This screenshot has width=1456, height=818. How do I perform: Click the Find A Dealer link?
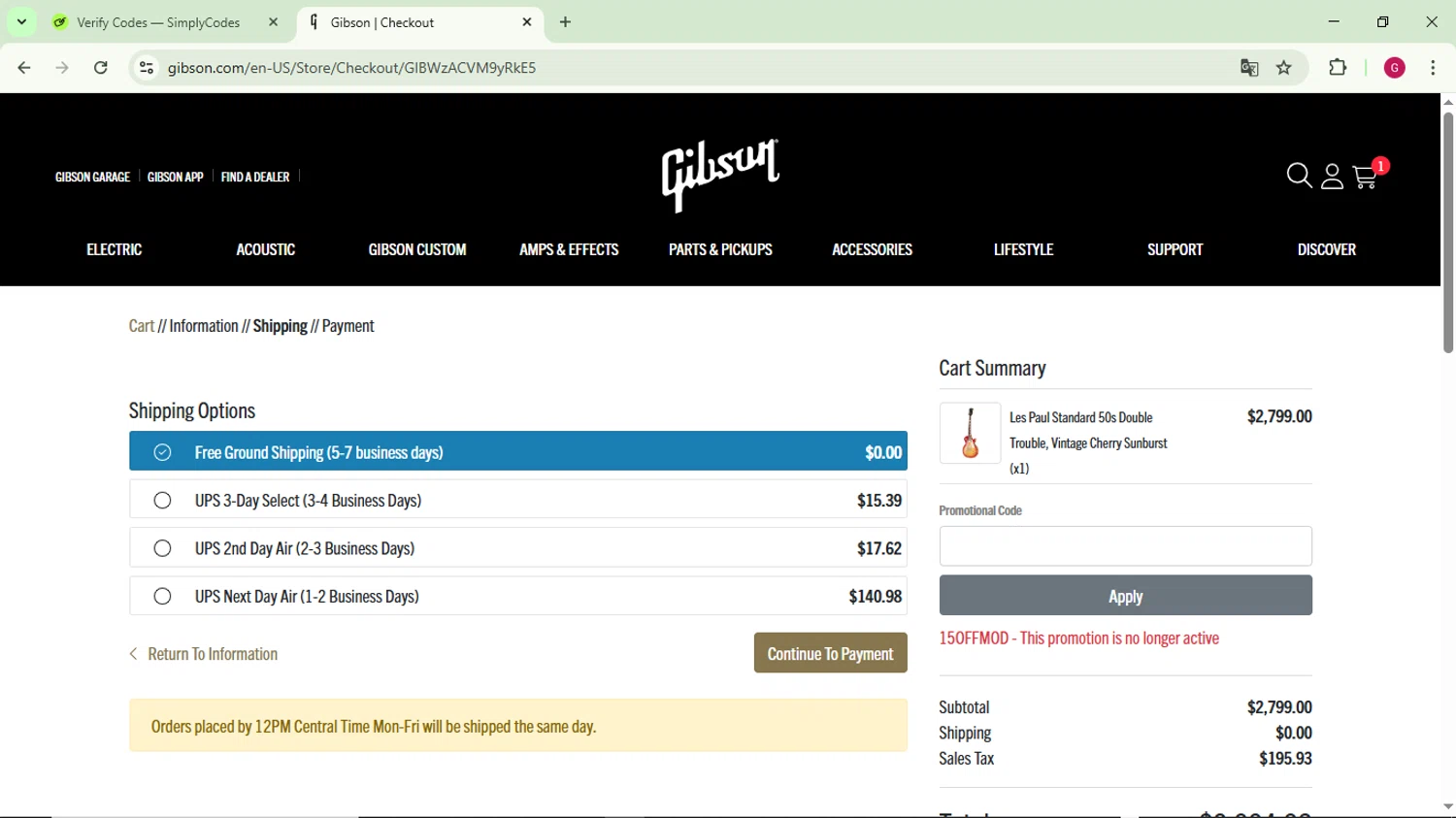[x=255, y=177]
